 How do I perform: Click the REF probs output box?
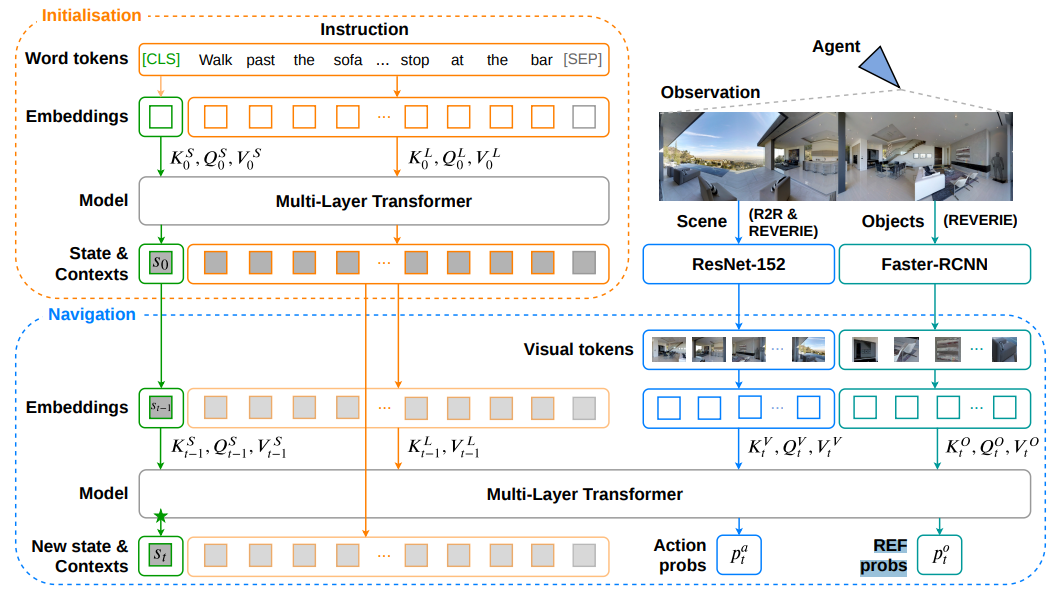(939, 555)
